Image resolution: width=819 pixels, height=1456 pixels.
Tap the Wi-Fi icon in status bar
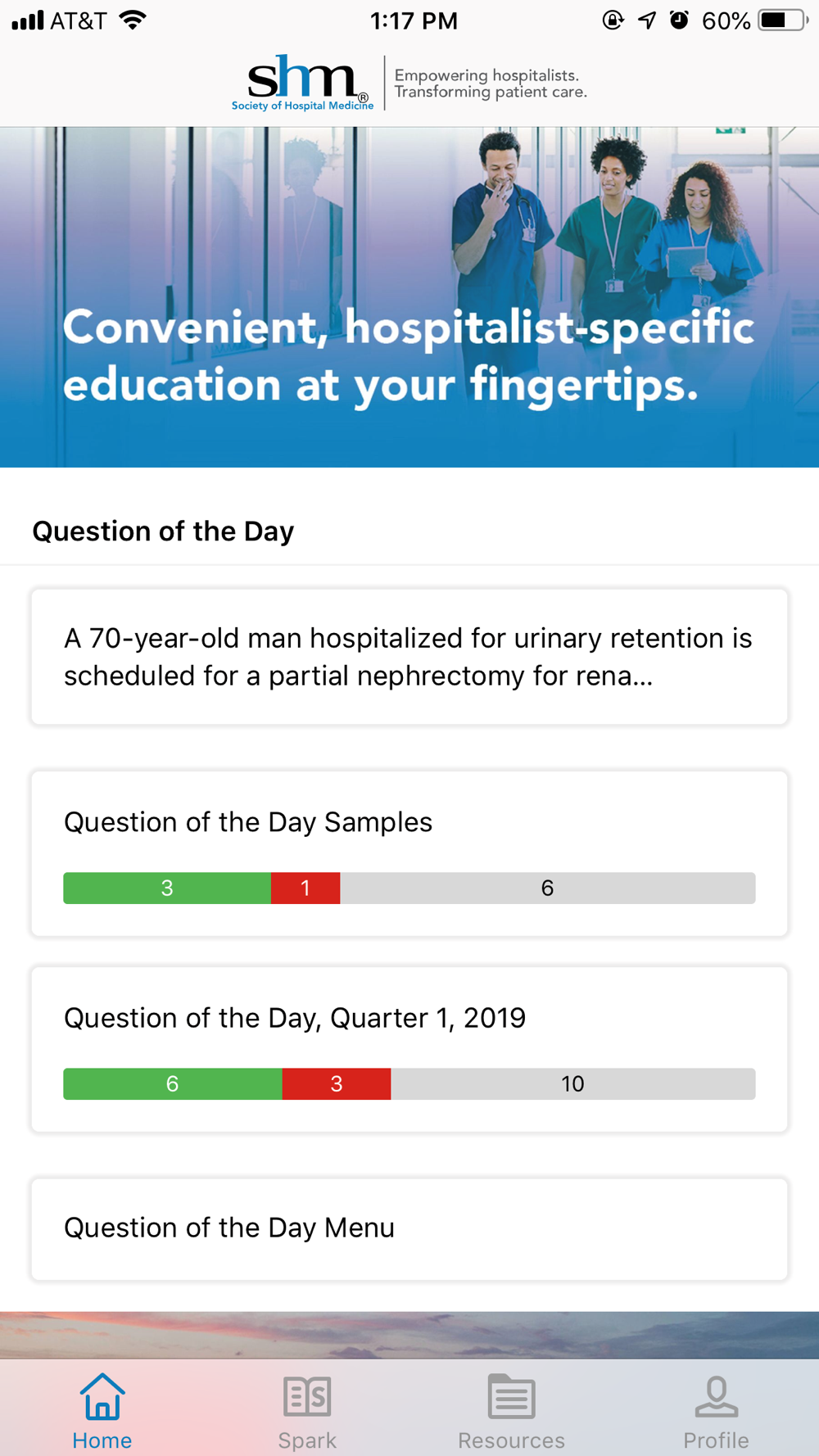[x=133, y=20]
